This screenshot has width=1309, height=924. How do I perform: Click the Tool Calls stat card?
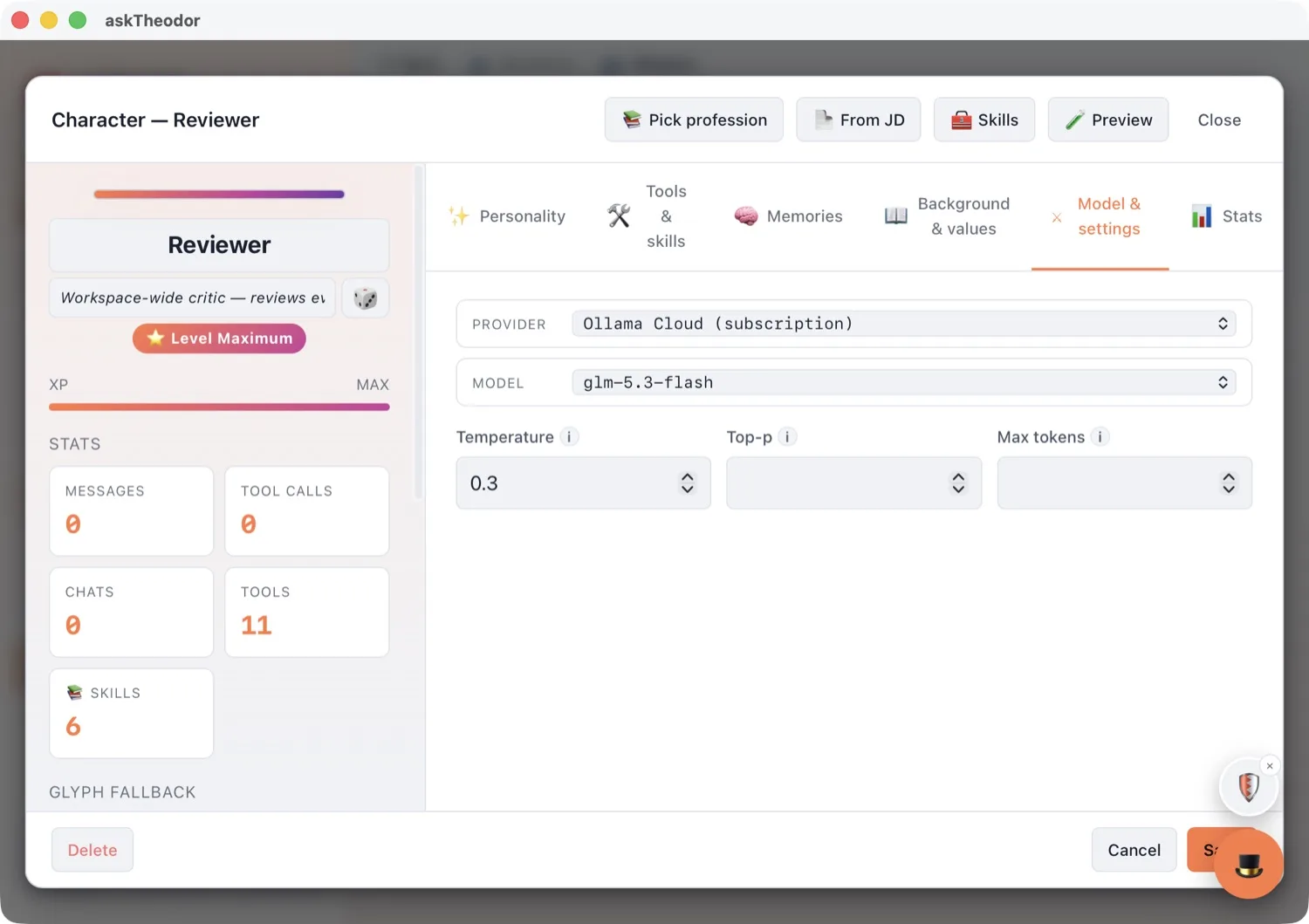tap(307, 511)
